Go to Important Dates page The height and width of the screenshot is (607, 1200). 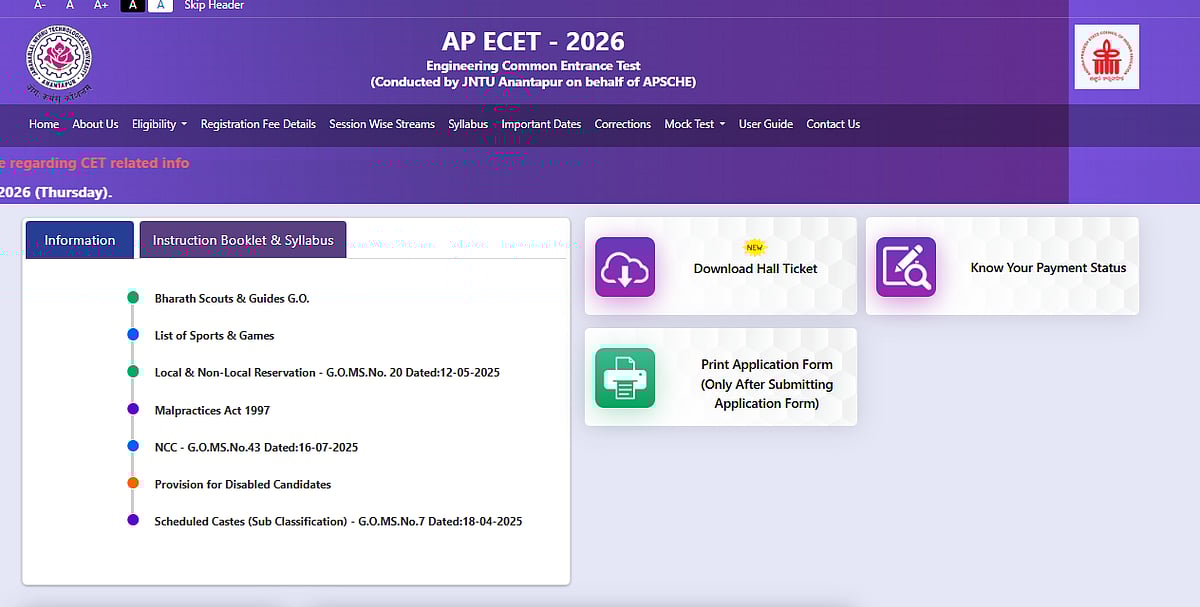pyautogui.click(x=541, y=124)
